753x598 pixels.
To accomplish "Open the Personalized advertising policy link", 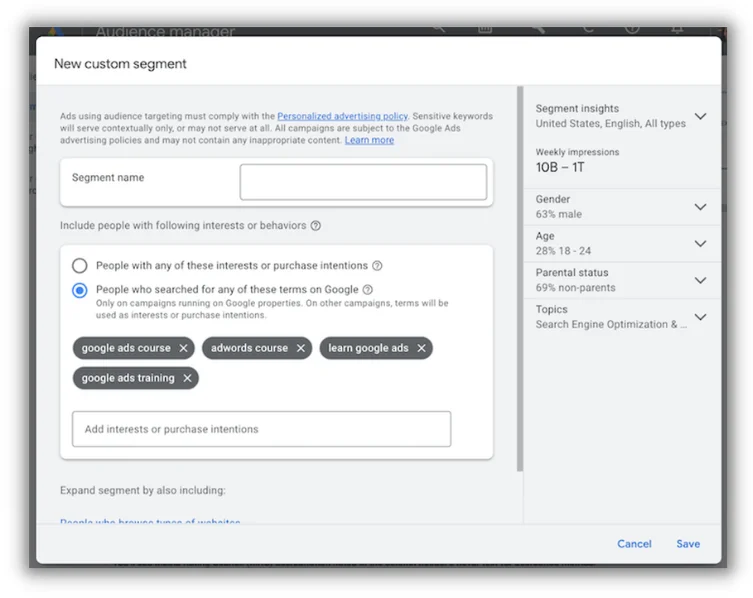I will [x=342, y=117].
